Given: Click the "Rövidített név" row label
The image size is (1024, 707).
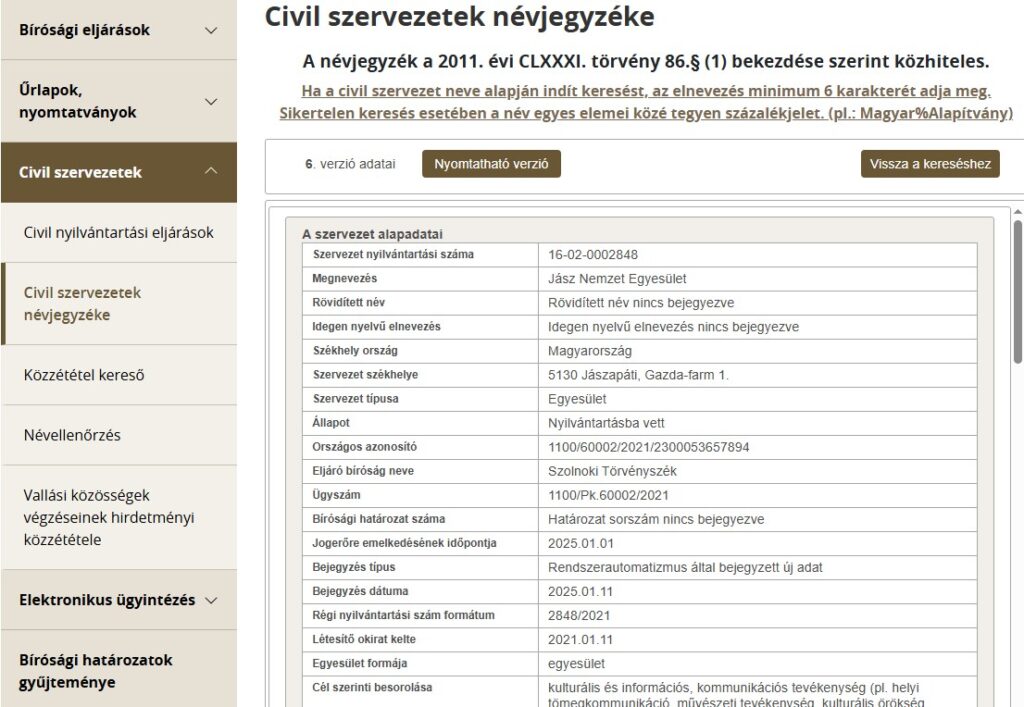Looking at the screenshot, I should [349, 303].
